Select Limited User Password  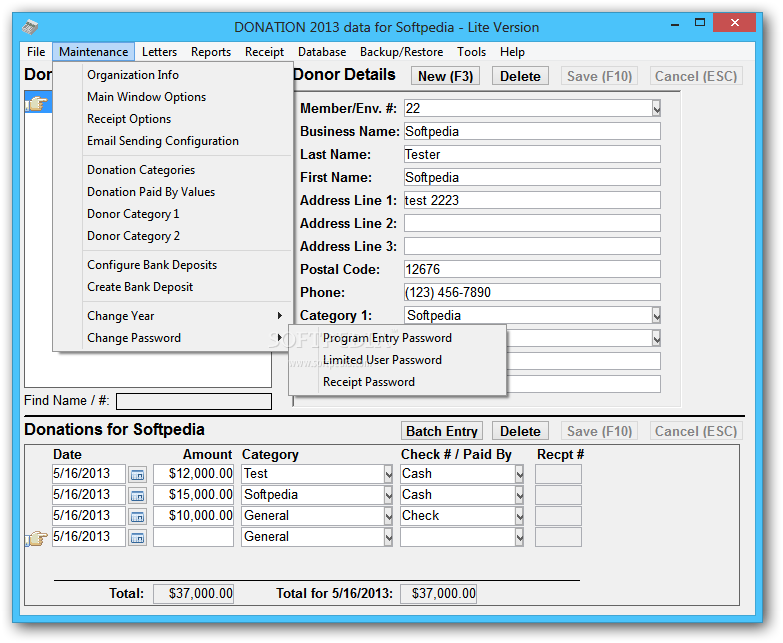coord(397,360)
